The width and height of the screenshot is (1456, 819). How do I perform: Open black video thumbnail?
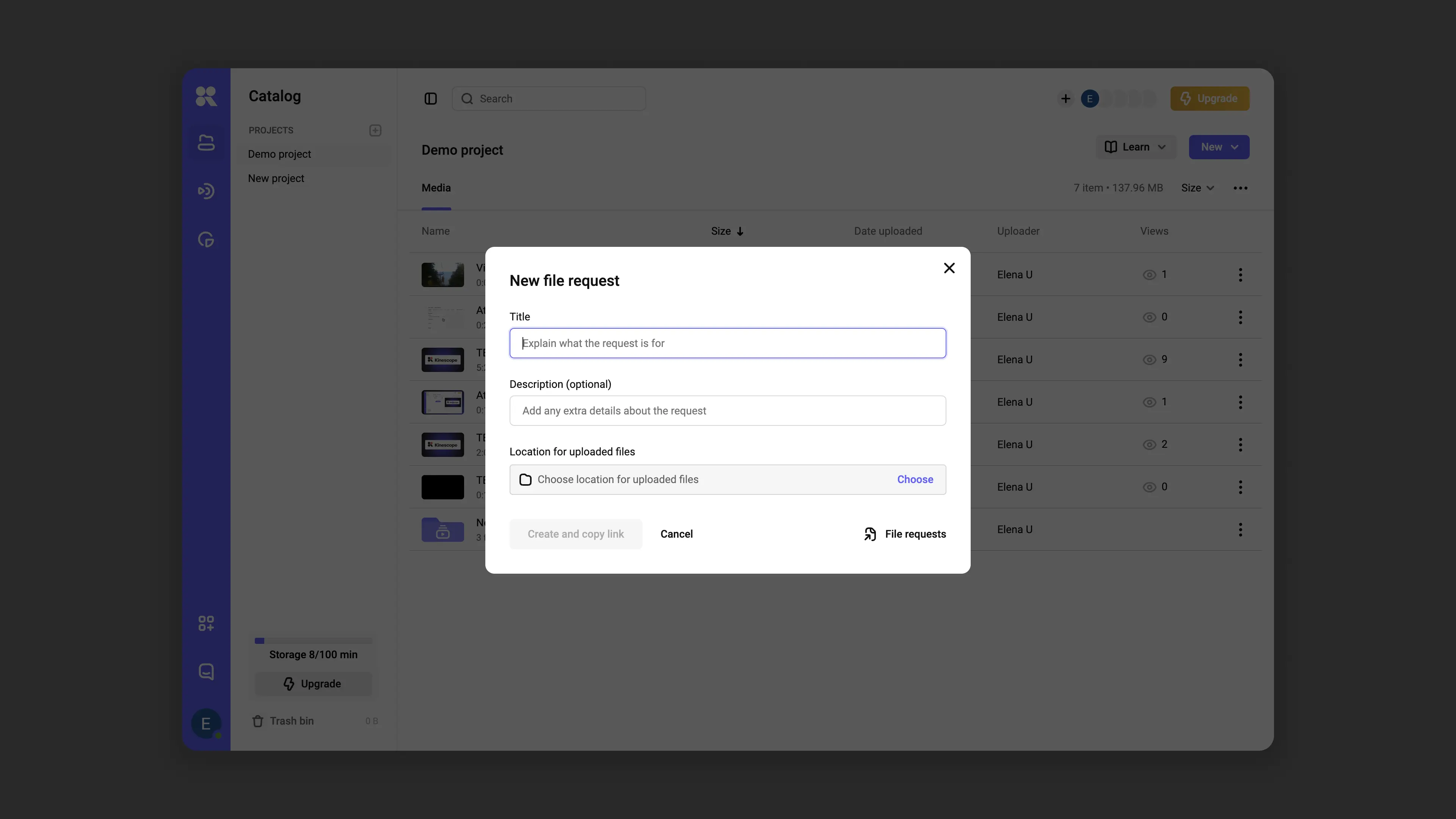[442, 487]
